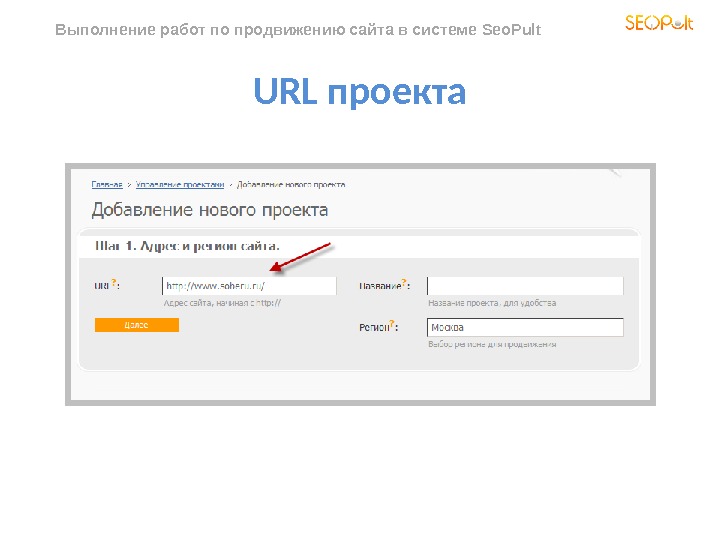
Task: Click the help question mark next to Название
Action: (404, 282)
